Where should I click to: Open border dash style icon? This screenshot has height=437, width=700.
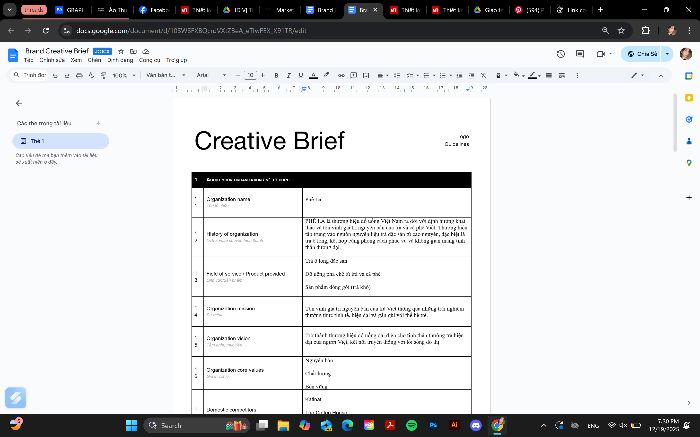point(562,75)
